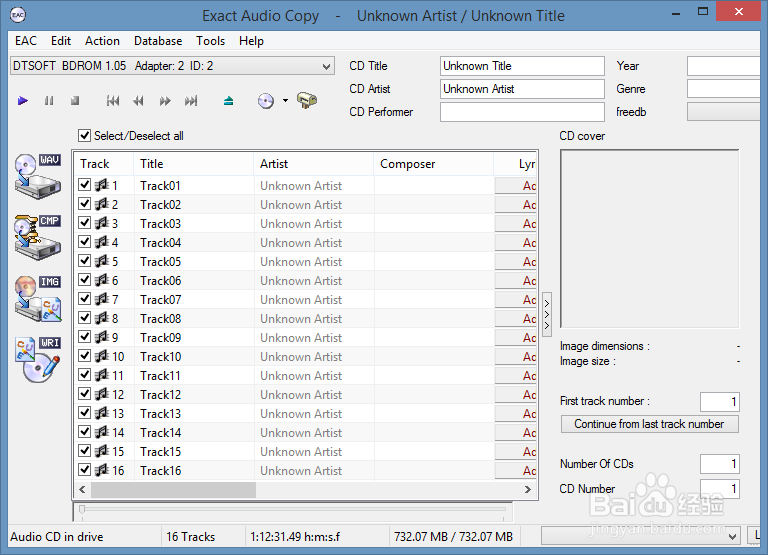
Task: Click the CD cover image area
Action: tap(649, 239)
